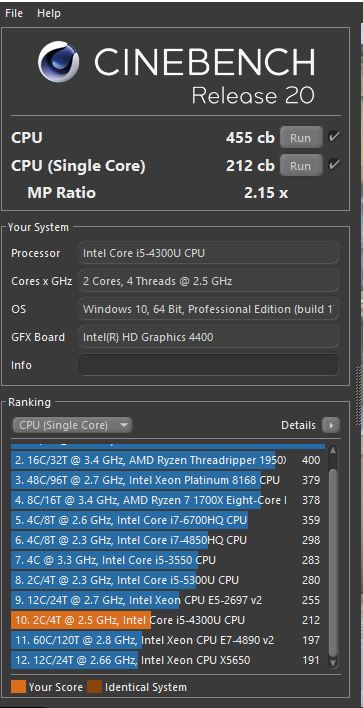Click the 455 cb CPU score
363x708 pixels.
250,138
